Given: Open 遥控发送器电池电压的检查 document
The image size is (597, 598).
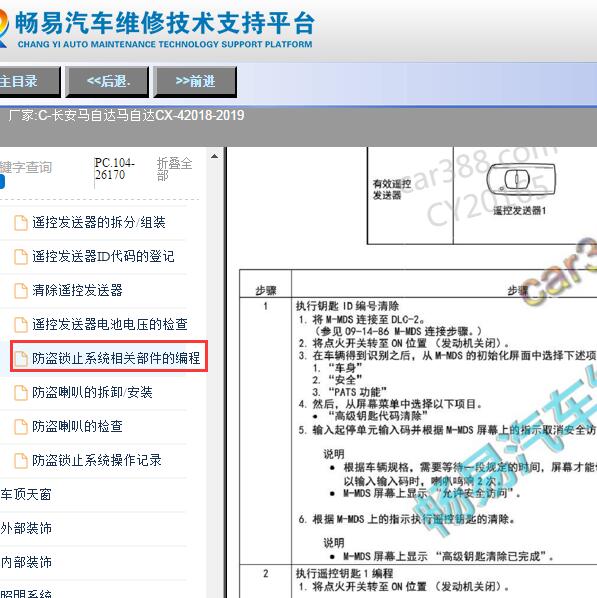Looking at the screenshot, I should (x=110, y=324).
